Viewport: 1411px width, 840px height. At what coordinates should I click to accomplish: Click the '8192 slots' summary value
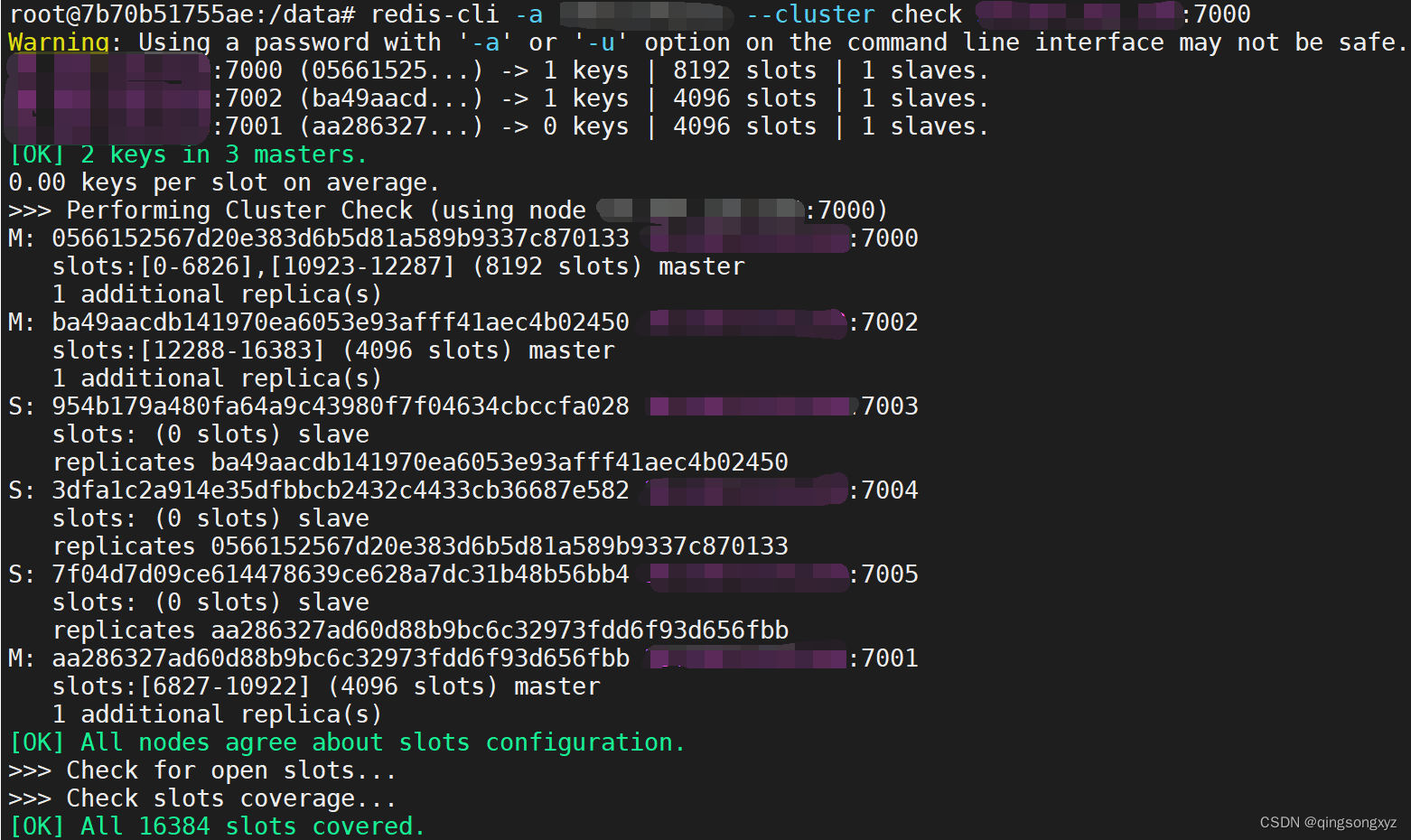[x=744, y=70]
